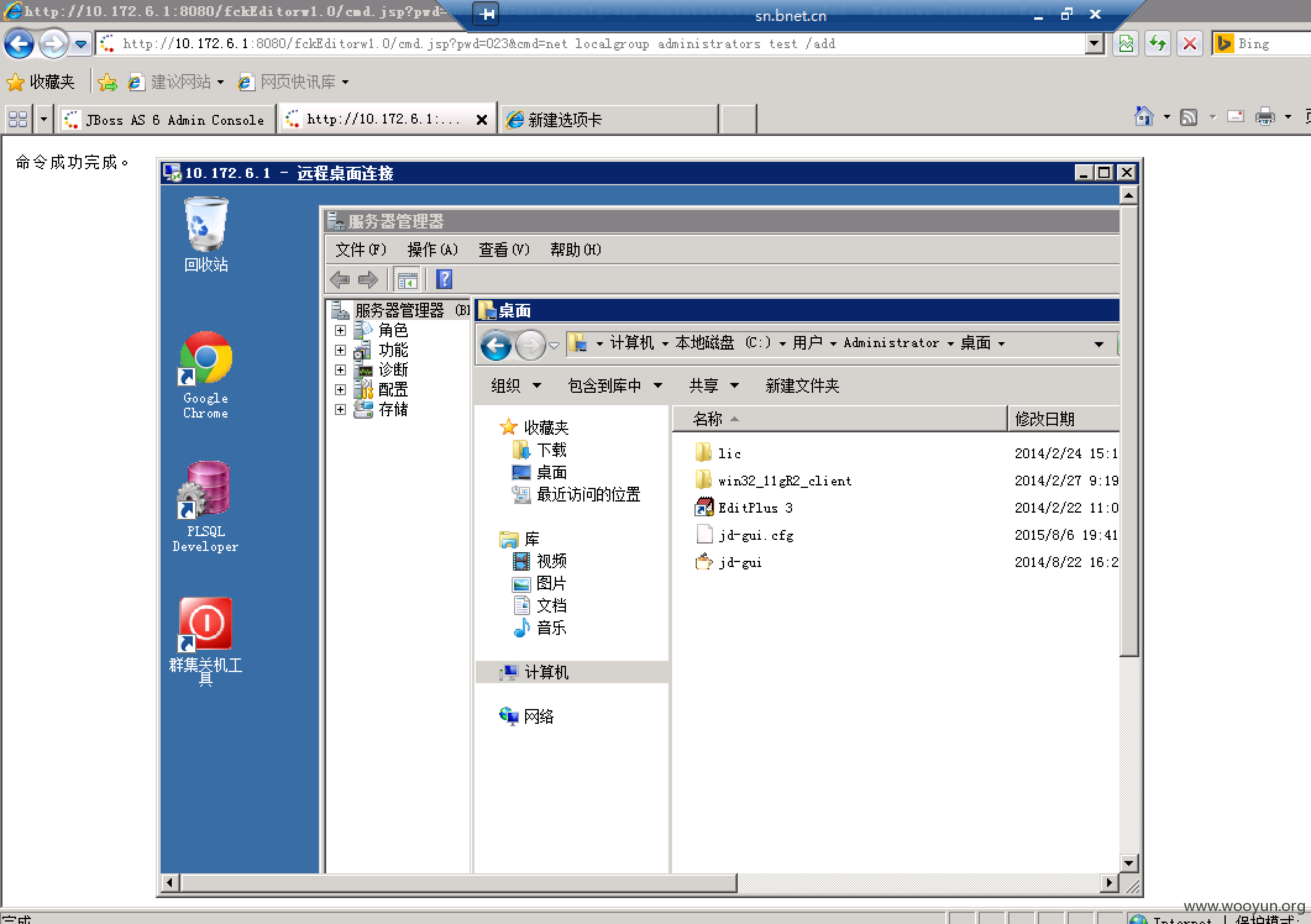
Task: Open 包含到库中 dropdown
Action: pyautogui.click(x=615, y=386)
